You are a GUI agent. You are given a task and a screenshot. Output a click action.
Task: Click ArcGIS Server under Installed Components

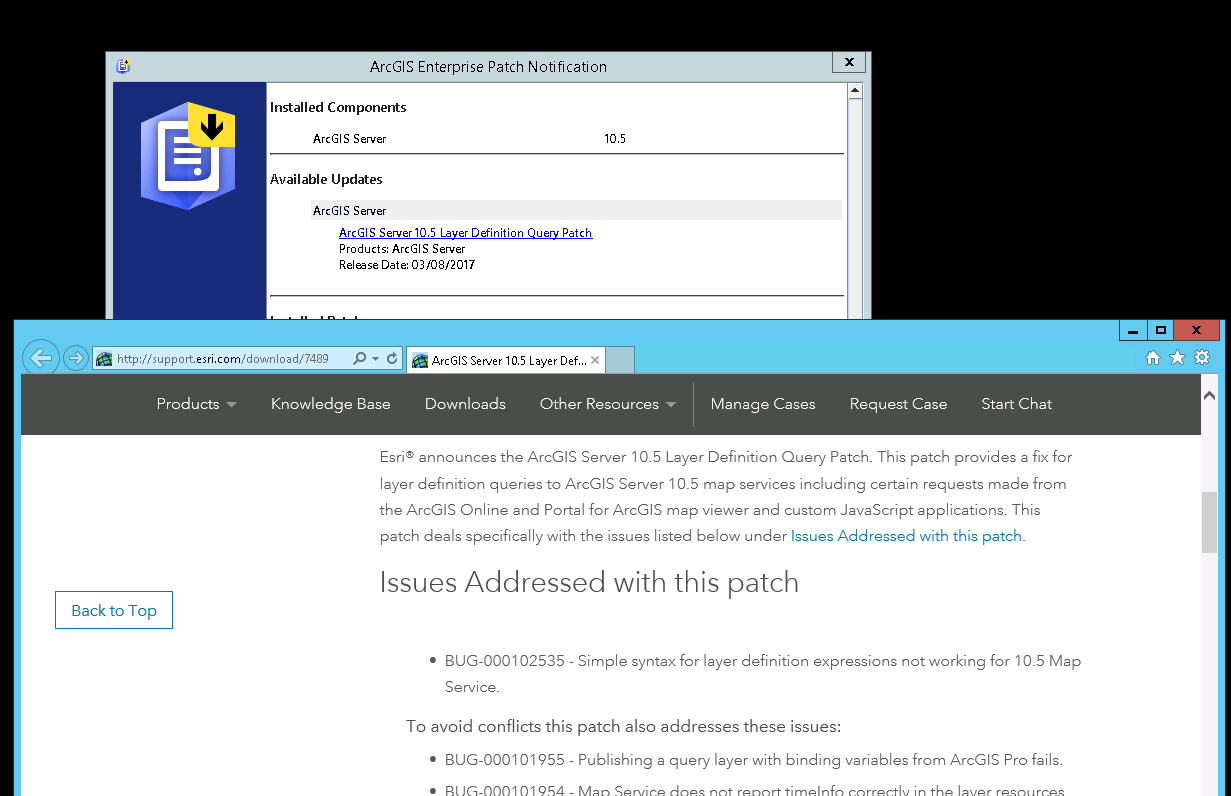(349, 139)
